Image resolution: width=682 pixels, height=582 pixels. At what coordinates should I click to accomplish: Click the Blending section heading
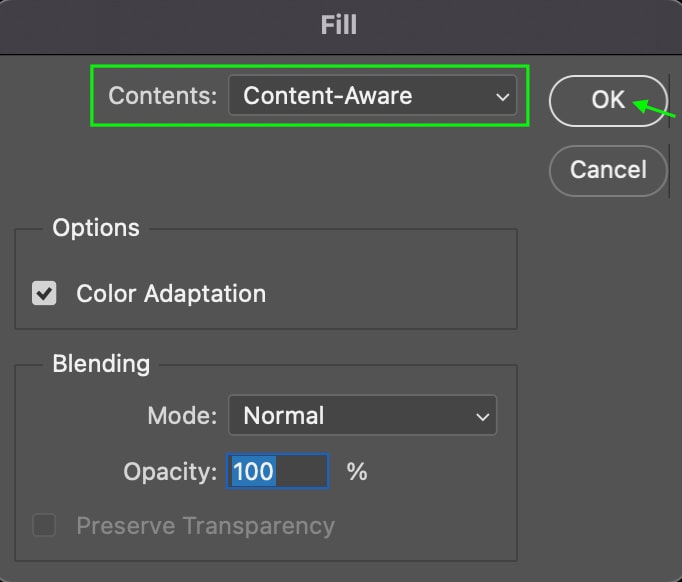coord(101,364)
